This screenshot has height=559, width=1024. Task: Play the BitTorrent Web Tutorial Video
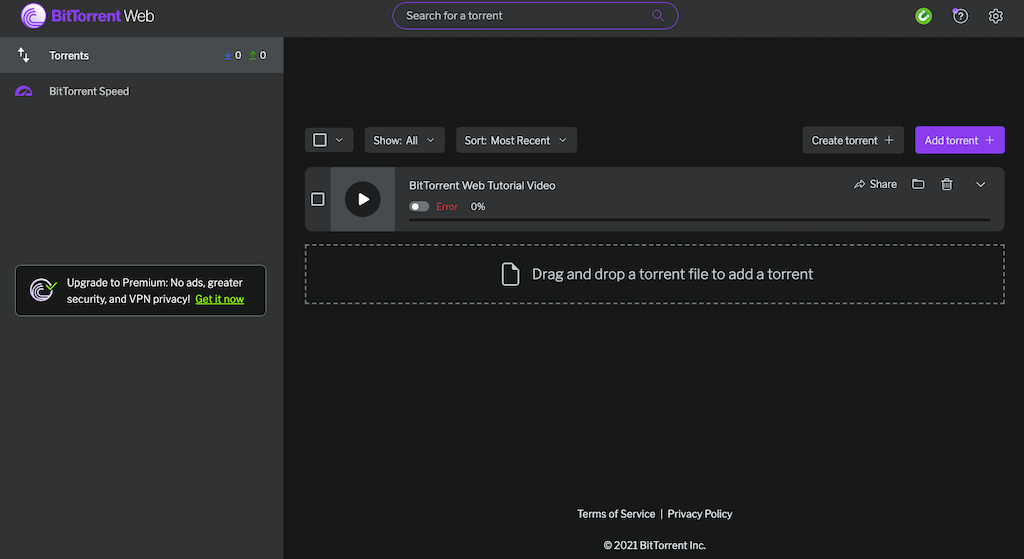(362, 199)
